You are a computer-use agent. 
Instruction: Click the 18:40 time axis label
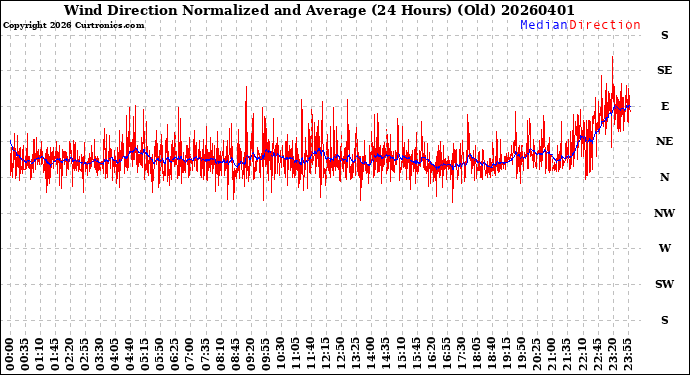491,354
